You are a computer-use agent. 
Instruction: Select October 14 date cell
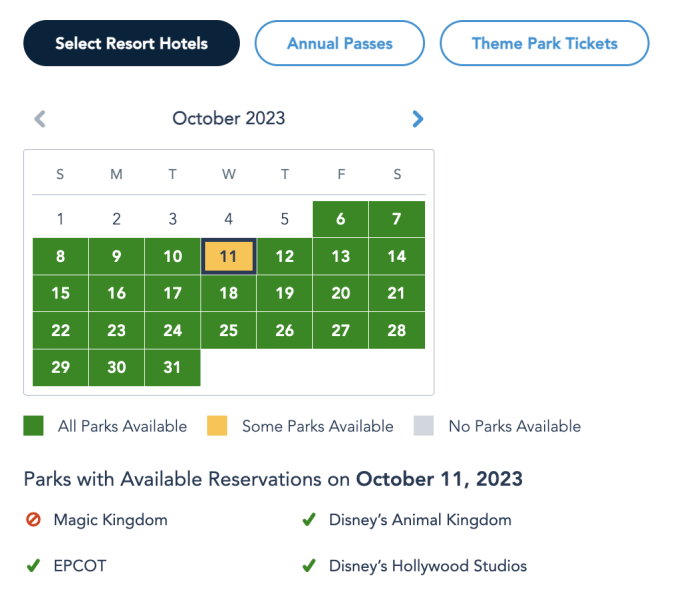tap(397, 257)
